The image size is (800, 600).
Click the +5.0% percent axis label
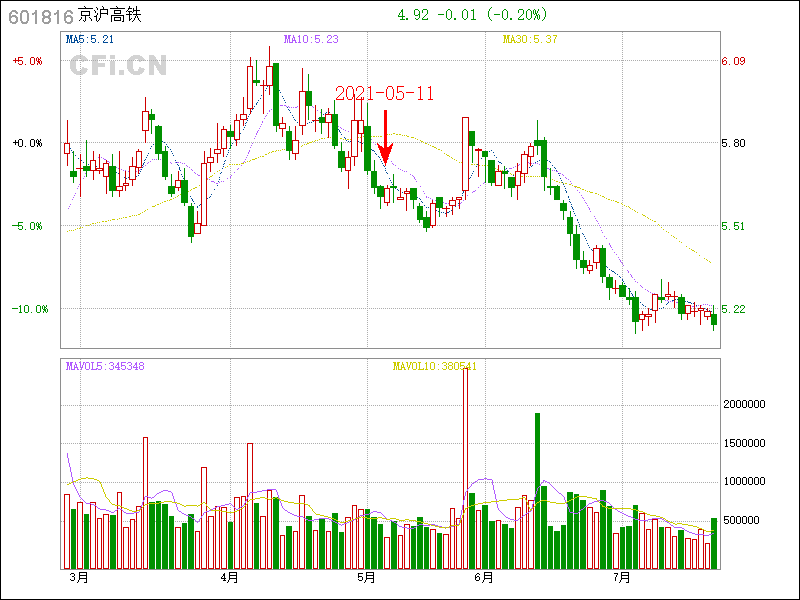click(x=27, y=61)
